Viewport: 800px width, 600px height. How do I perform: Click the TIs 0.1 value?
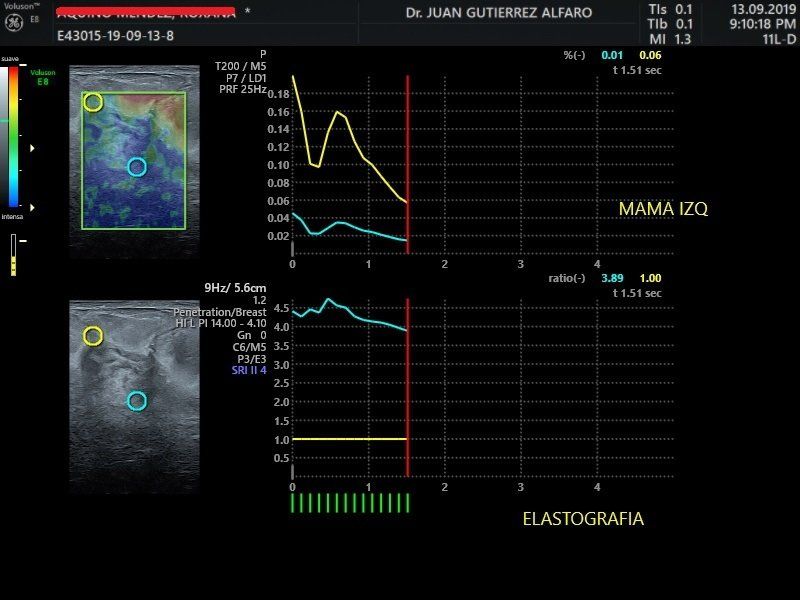click(x=670, y=9)
